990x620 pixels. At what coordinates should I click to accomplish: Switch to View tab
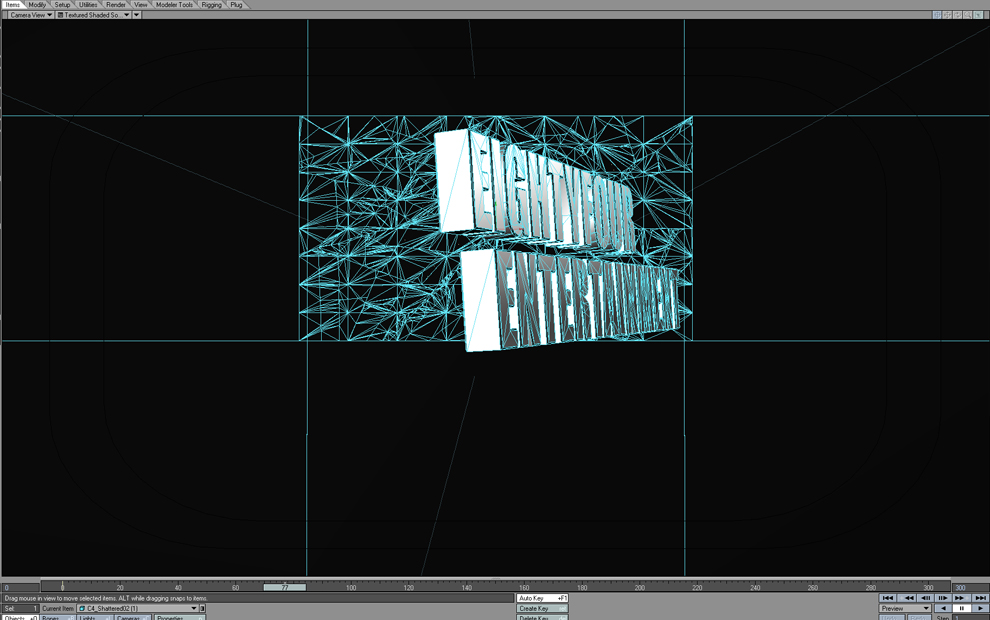140,4
